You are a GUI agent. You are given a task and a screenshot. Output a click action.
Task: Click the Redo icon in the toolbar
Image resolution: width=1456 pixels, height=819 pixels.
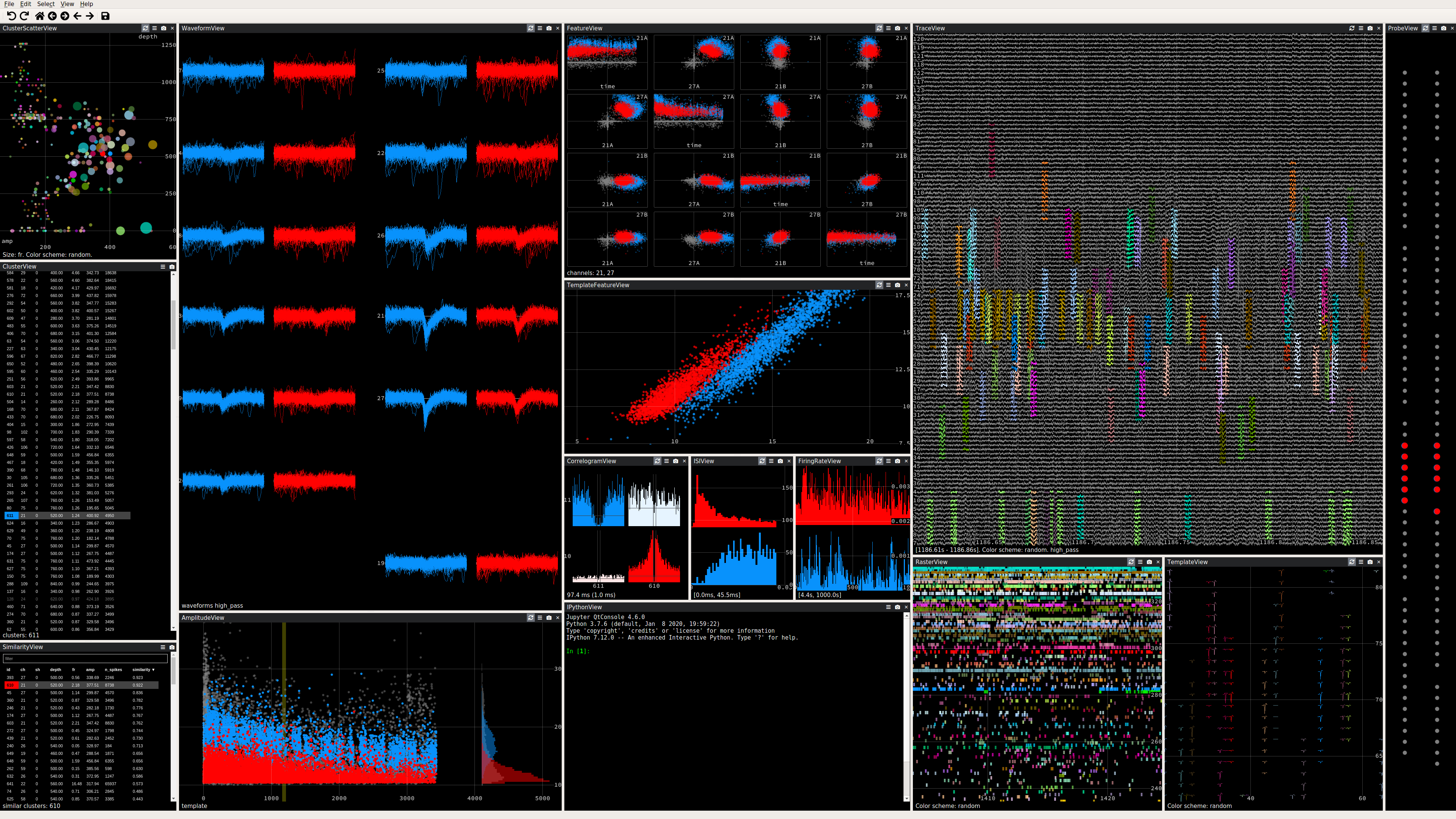tap(25, 16)
